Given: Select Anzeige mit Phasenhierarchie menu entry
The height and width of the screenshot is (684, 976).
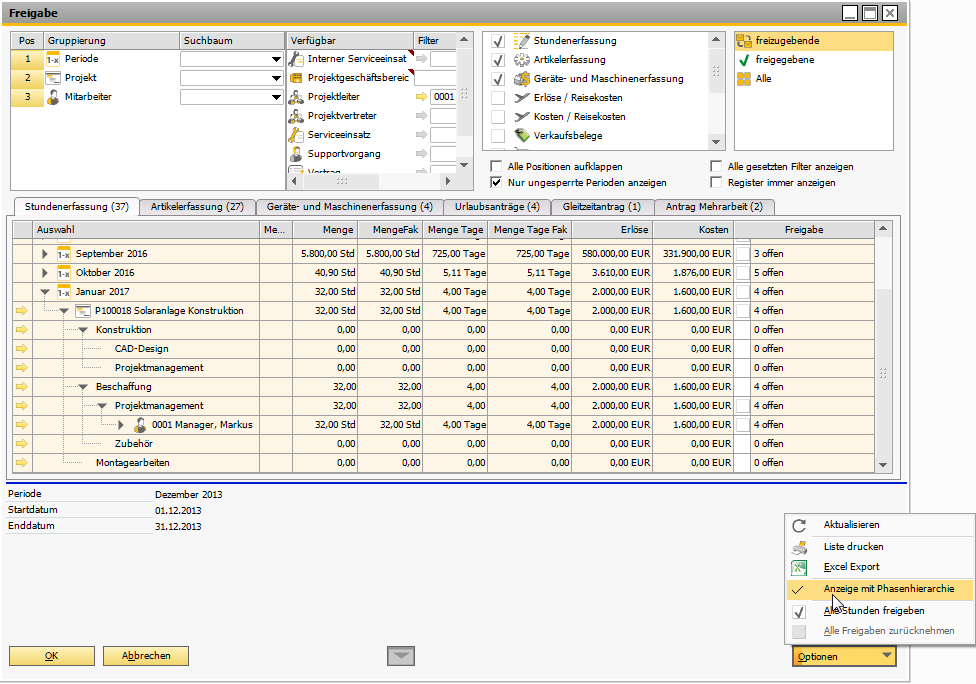Looking at the screenshot, I should 881,589.
